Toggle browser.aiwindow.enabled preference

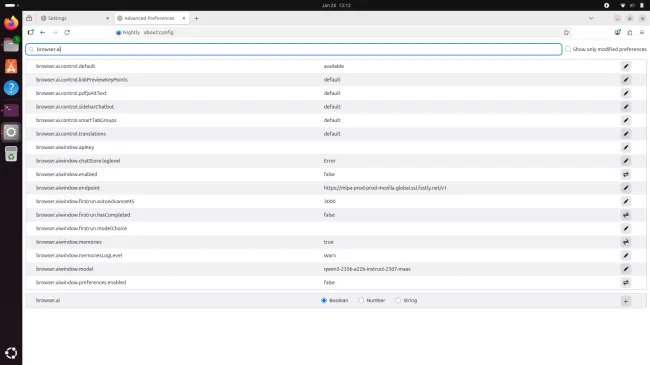point(626,174)
